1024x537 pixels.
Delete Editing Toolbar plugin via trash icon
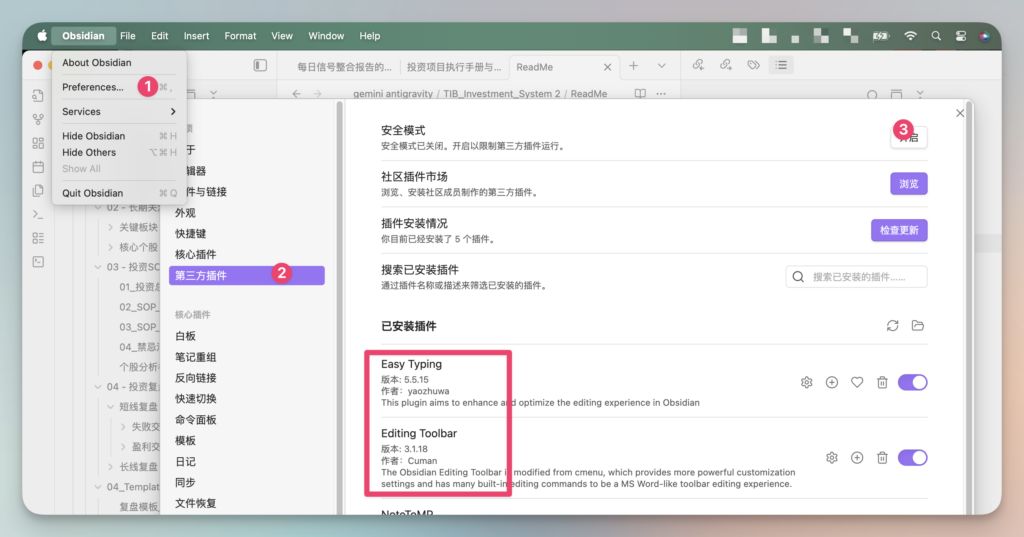(x=882, y=457)
